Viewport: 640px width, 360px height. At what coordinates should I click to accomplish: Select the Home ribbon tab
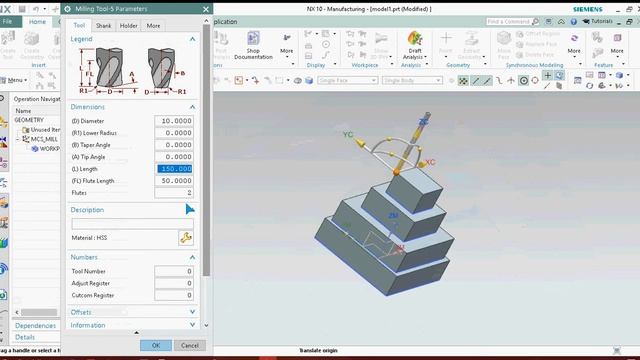tap(37, 22)
